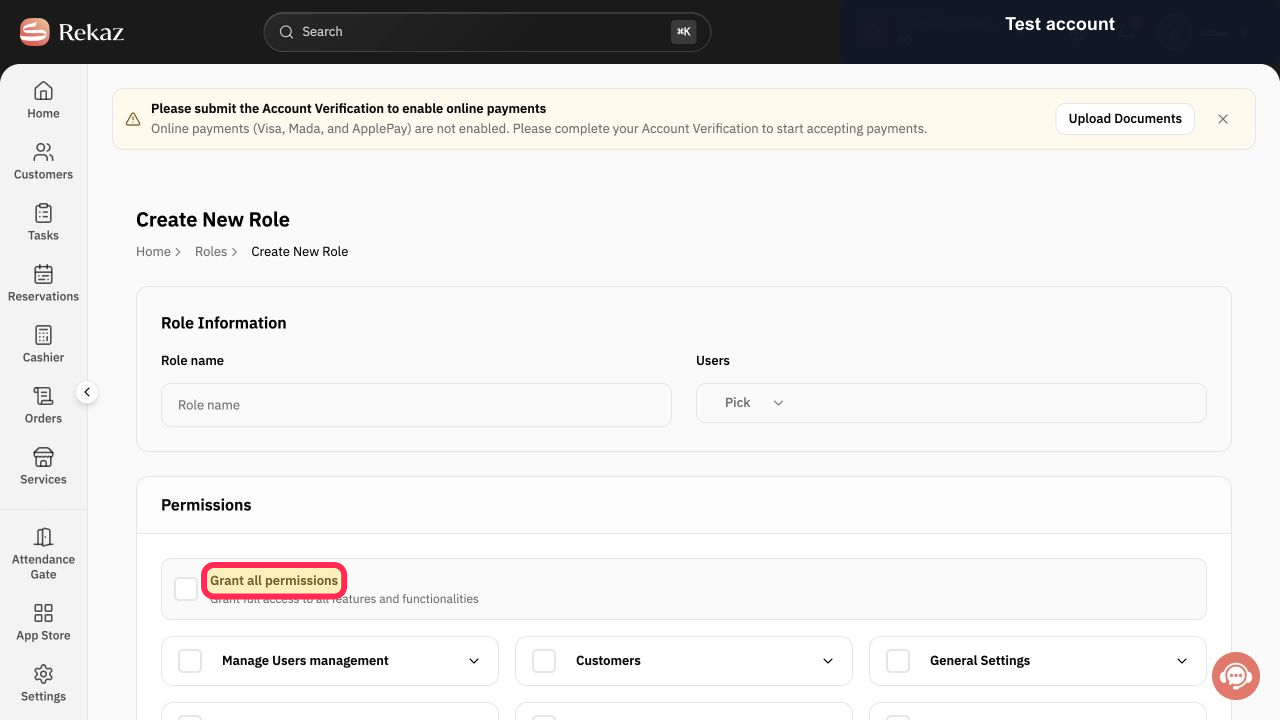Open the Users Pick dropdown
This screenshot has width=1280, height=720.
(951, 403)
